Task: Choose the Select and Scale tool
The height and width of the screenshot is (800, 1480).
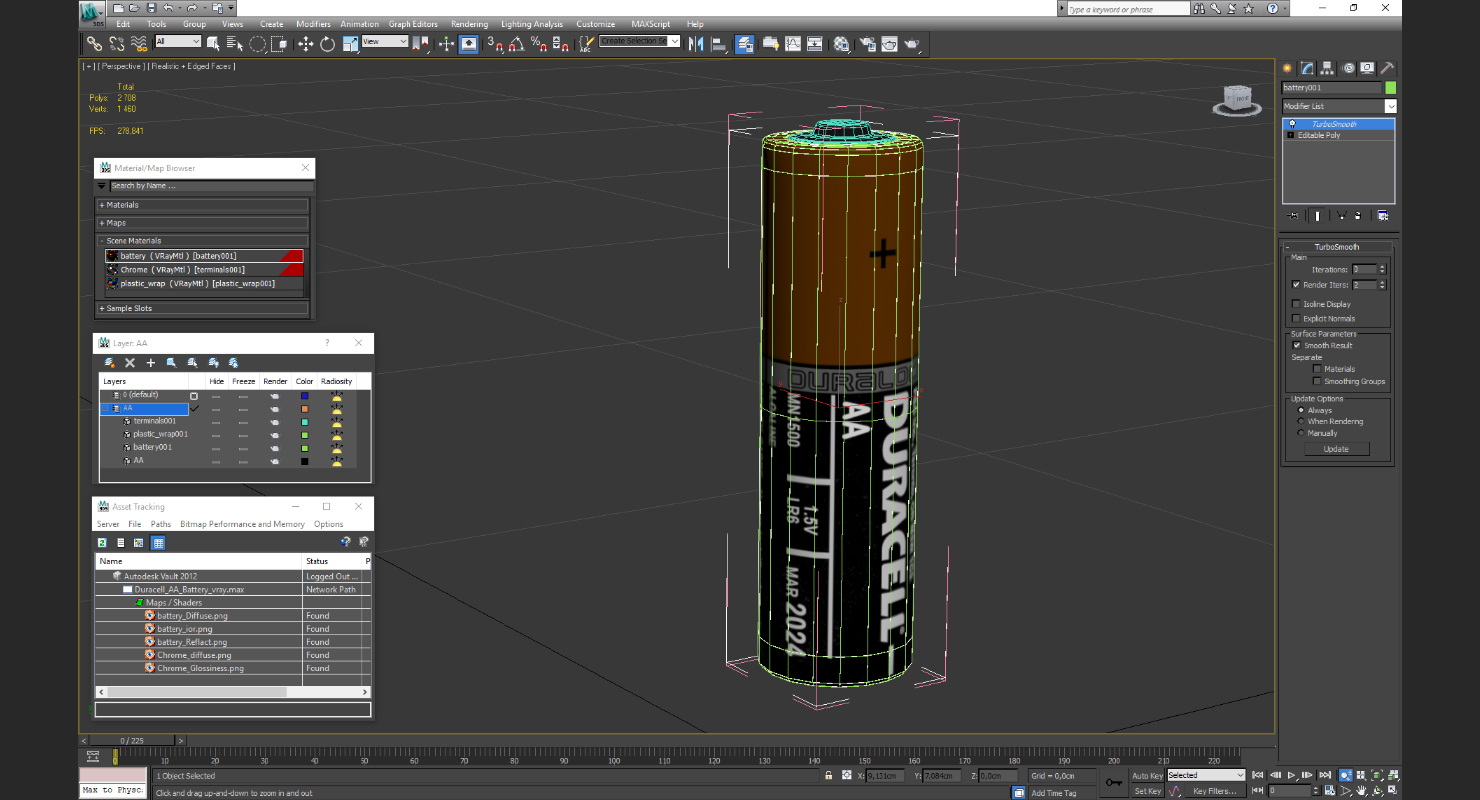Action: coord(351,43)
